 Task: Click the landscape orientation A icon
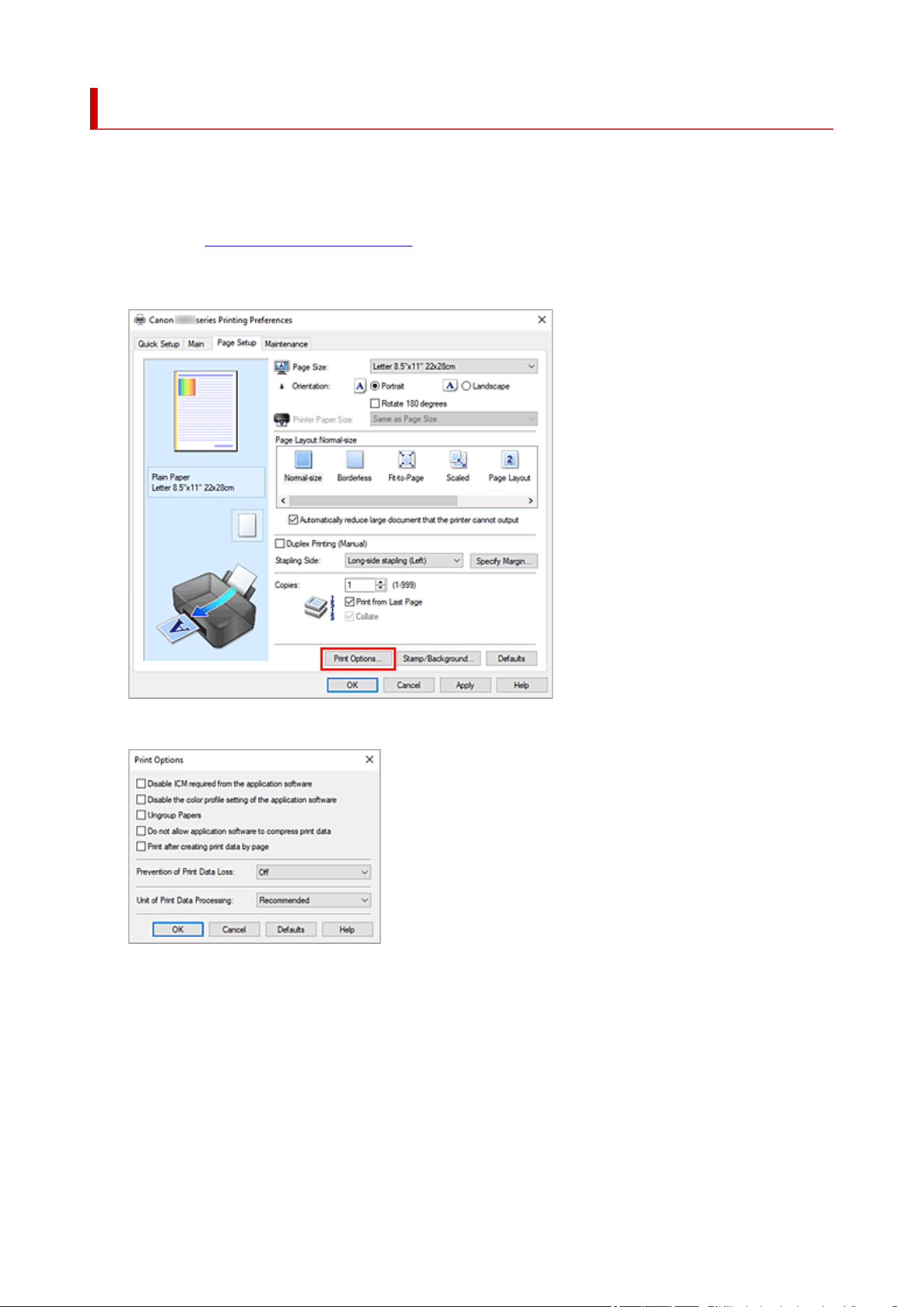[450, 385]
